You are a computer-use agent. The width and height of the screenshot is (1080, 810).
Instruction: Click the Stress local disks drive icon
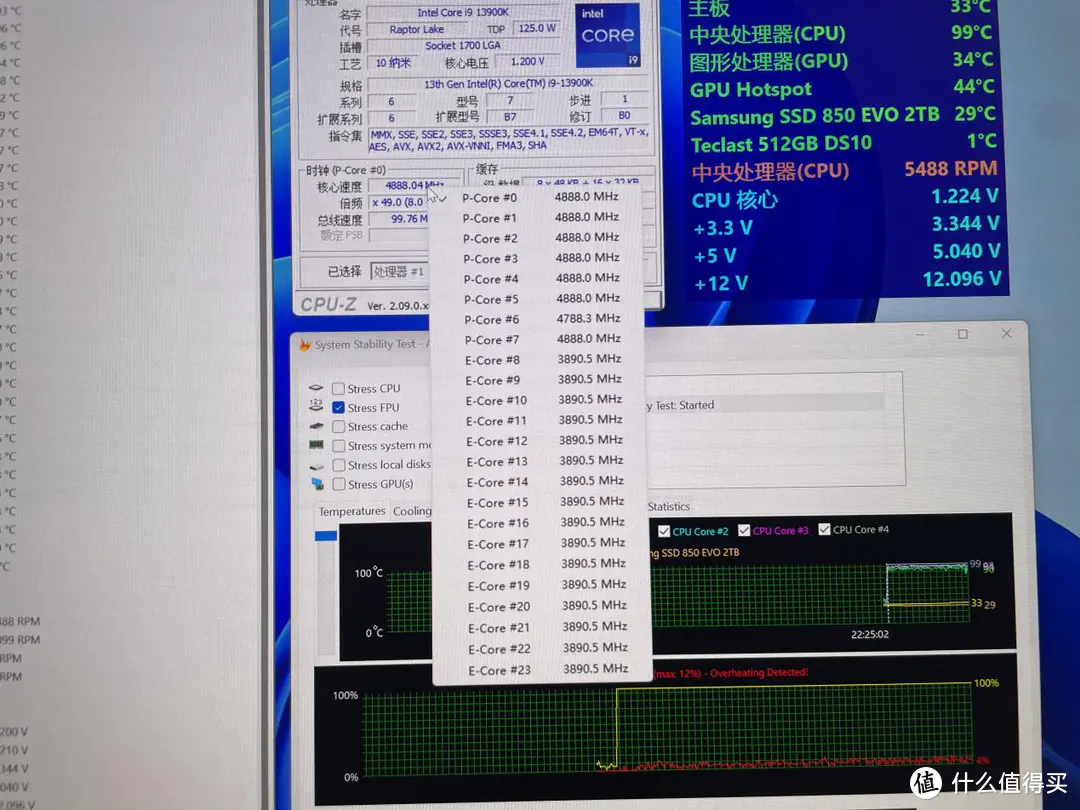316,466
